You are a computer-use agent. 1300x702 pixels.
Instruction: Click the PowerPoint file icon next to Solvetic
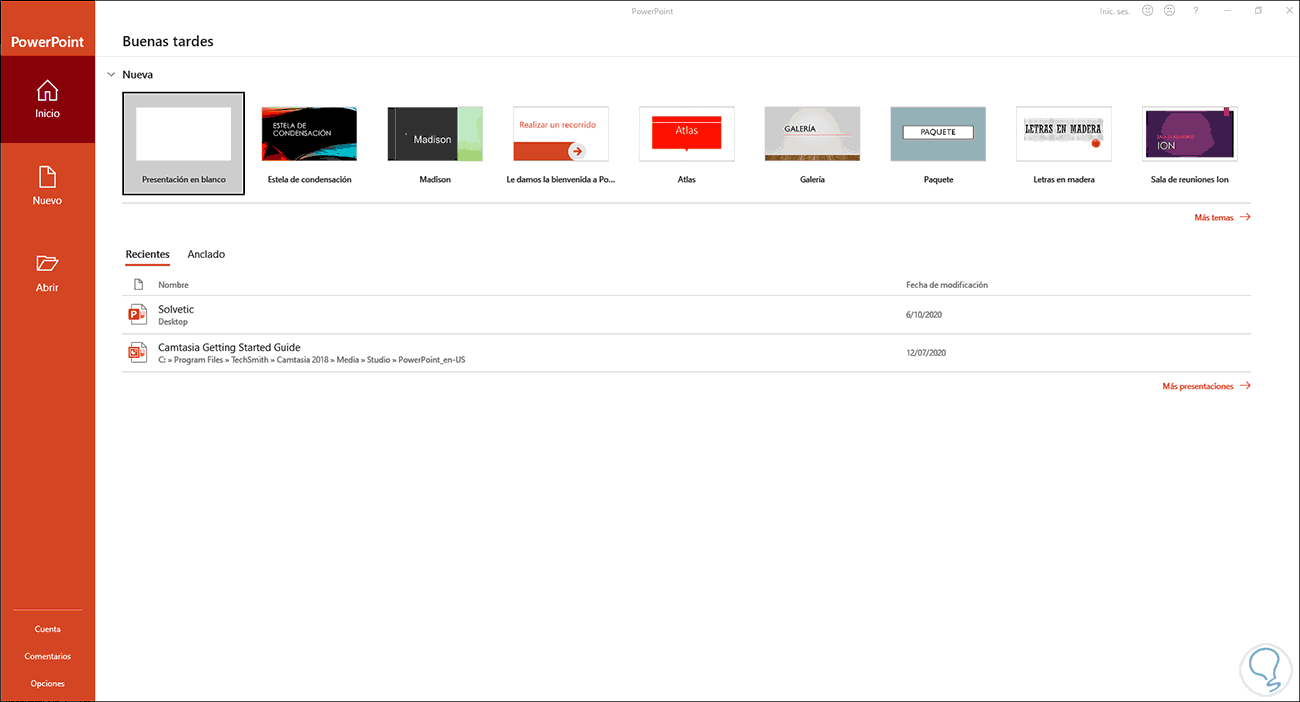click(137, 314)
